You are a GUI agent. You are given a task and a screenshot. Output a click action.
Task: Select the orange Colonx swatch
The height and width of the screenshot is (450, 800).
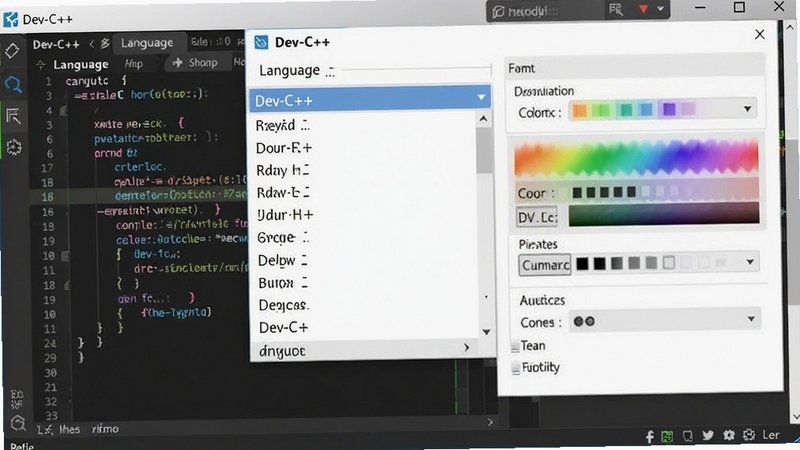tap(579, 110)
